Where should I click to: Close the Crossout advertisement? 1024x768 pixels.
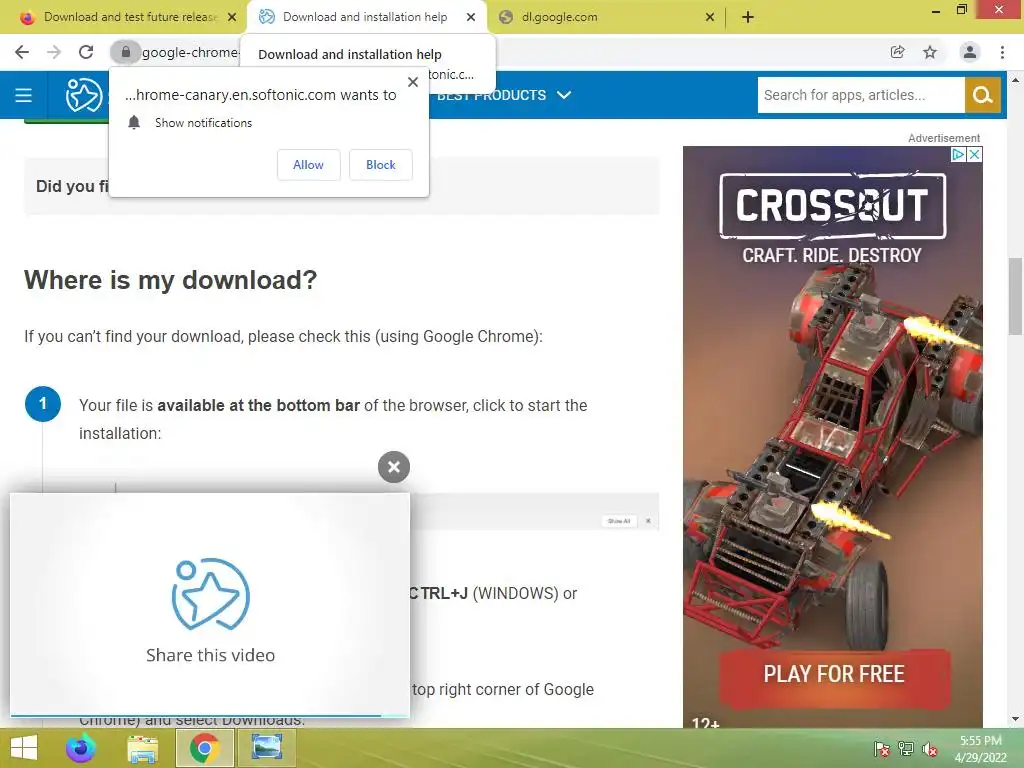point(974,154)
